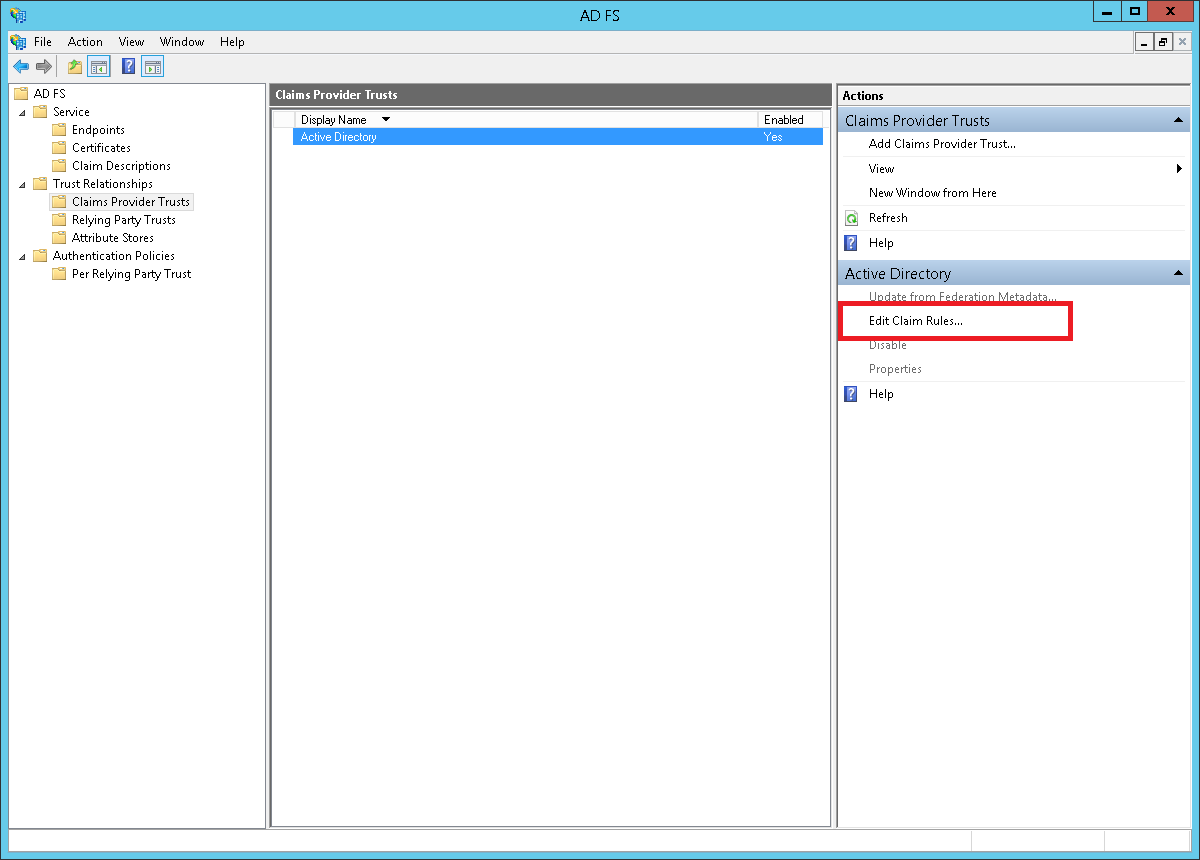Toggle the action pane visibility toolbar icon

tap(152, 66)
